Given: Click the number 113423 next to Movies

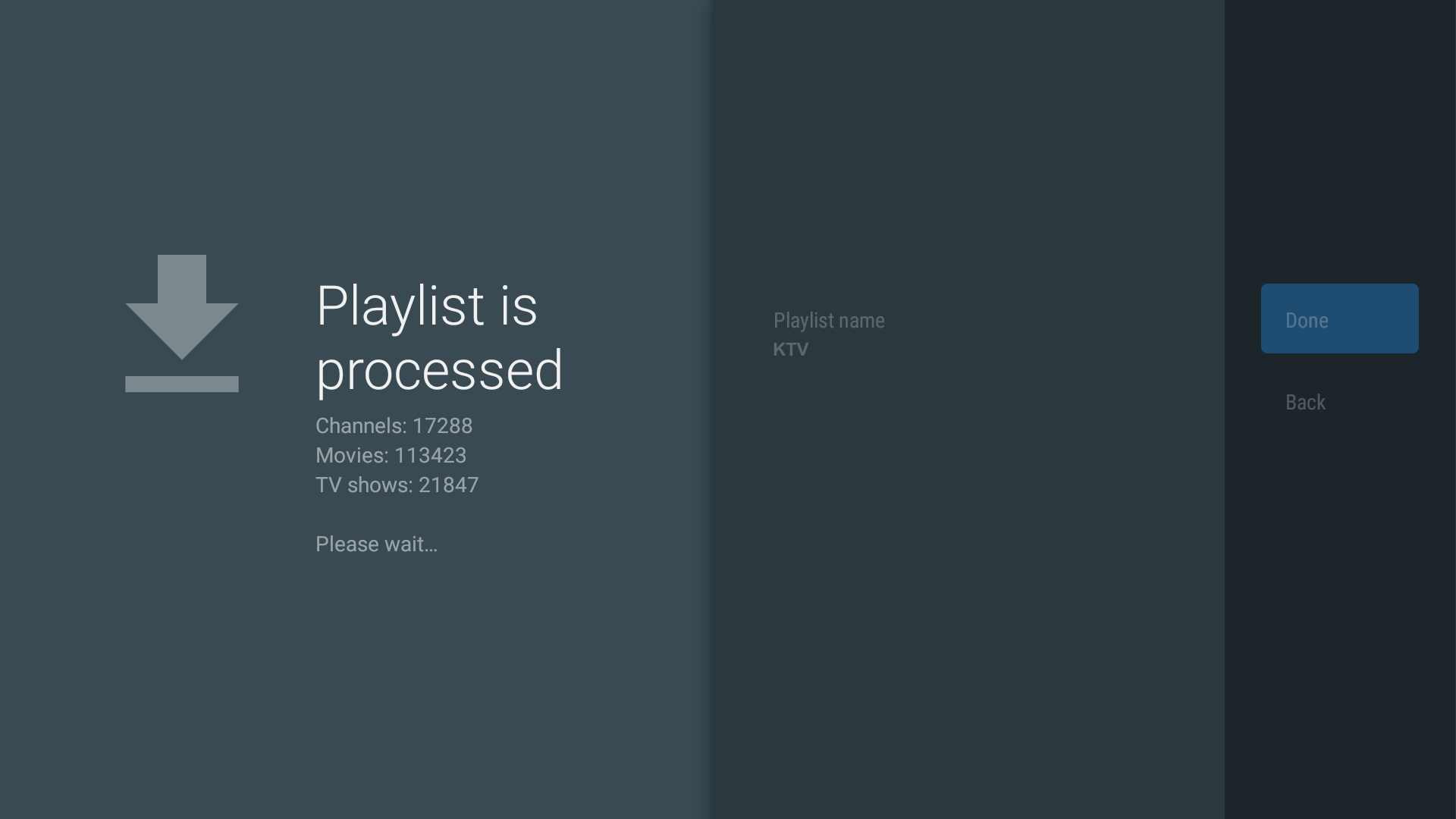Looking at the screenshot, I should (x=430, y=456).
